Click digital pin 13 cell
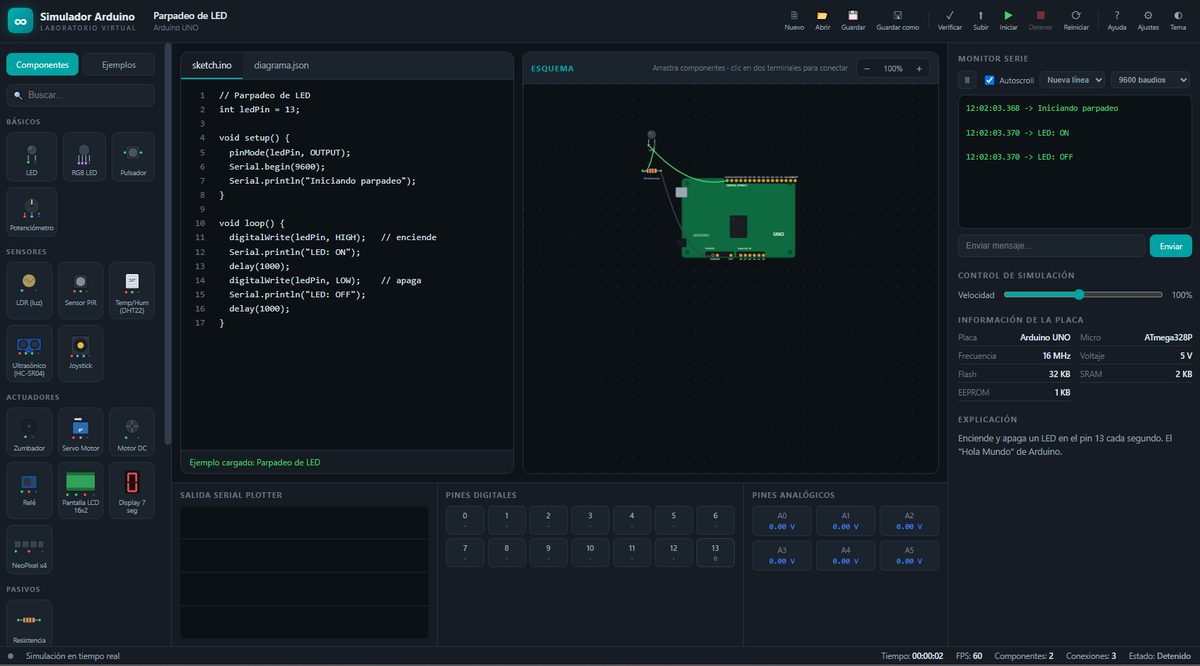Screen dimensions: 1200x666 pos(715,552)
